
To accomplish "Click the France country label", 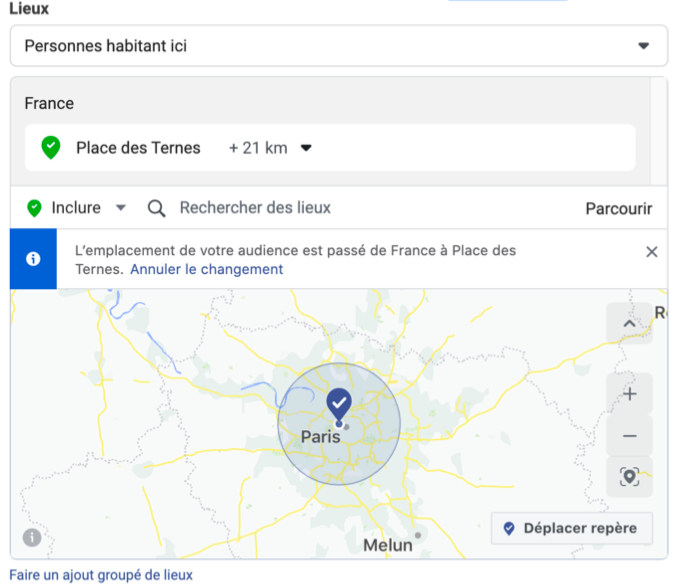I will click(49, 104).
